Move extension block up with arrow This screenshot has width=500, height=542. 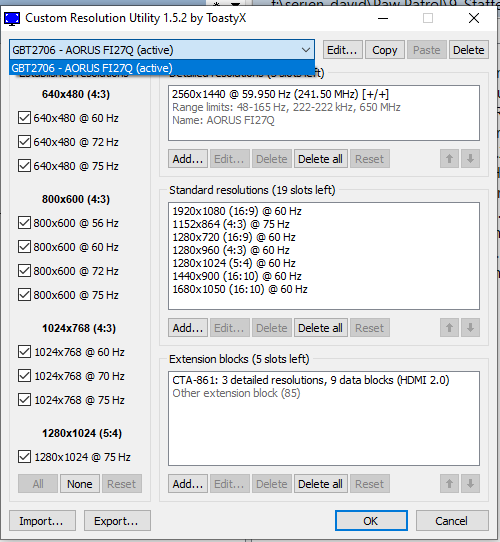tap(449, 484)
